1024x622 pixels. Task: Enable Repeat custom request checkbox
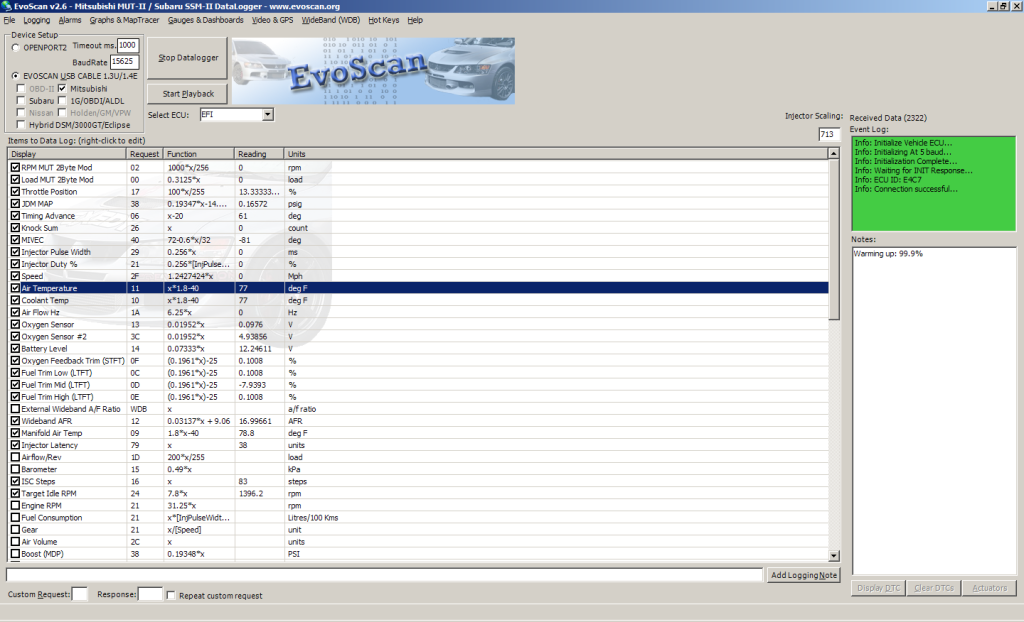point(171,595)
